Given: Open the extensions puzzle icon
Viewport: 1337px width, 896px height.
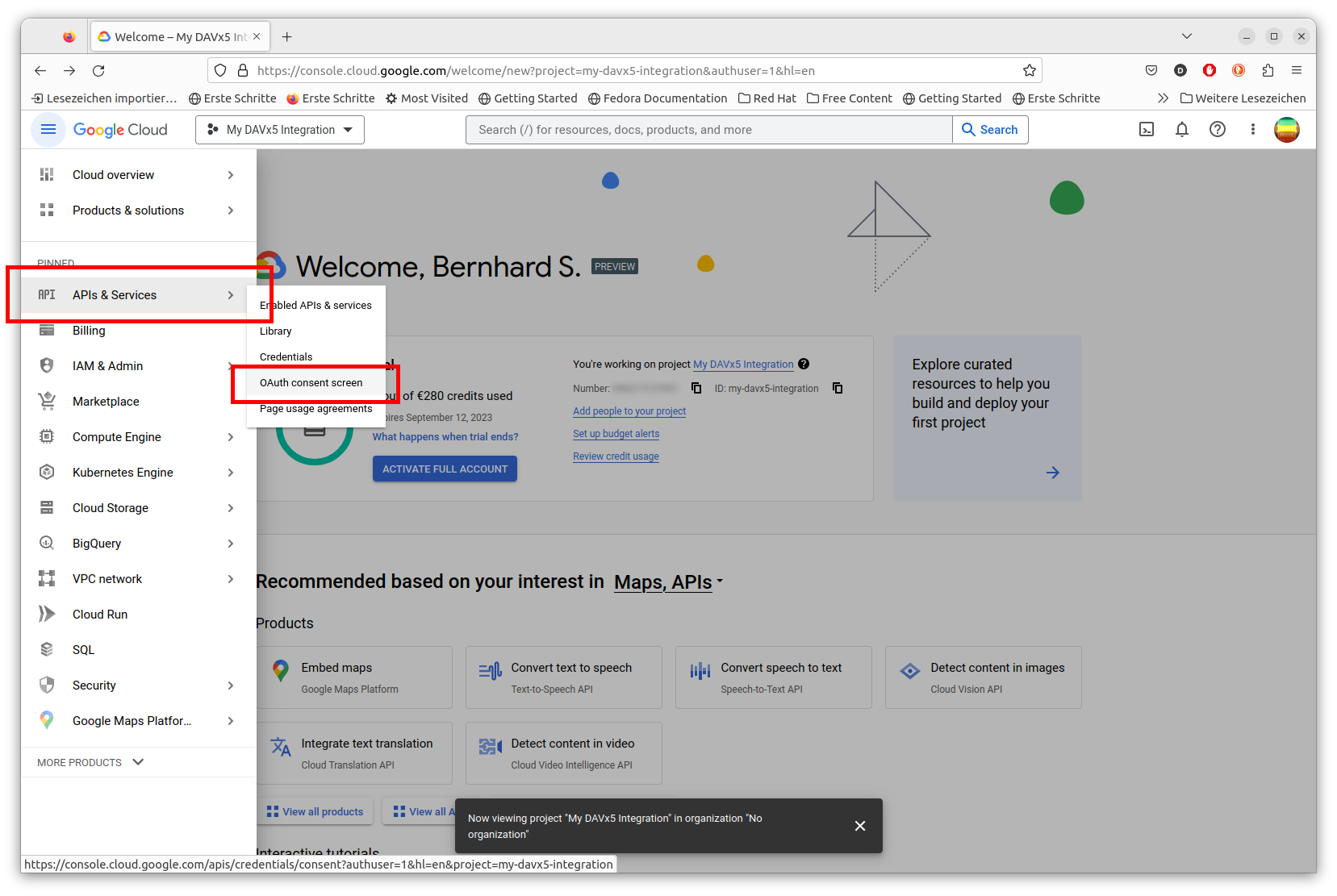Looking at the screenshot, I should (x=1268, y=71).
